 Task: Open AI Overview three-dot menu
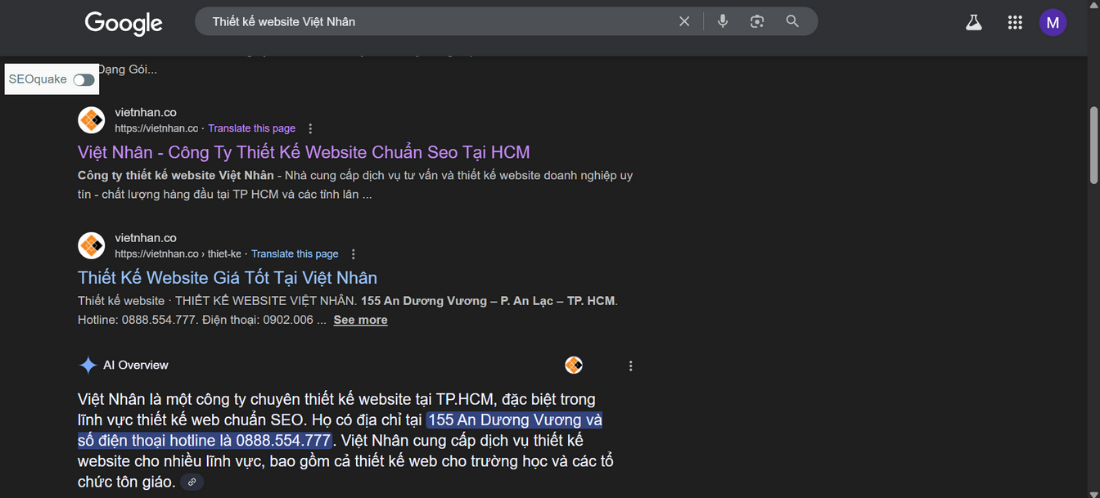point(631,365)
